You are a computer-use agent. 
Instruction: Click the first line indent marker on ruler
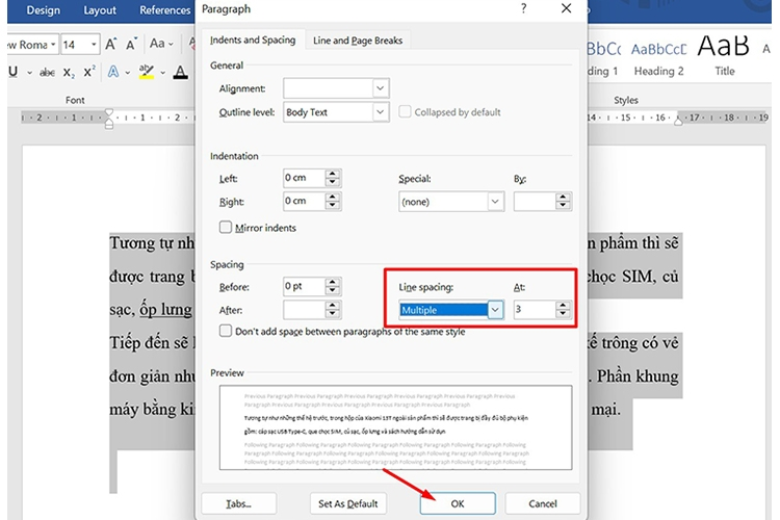tap(109, 113)
